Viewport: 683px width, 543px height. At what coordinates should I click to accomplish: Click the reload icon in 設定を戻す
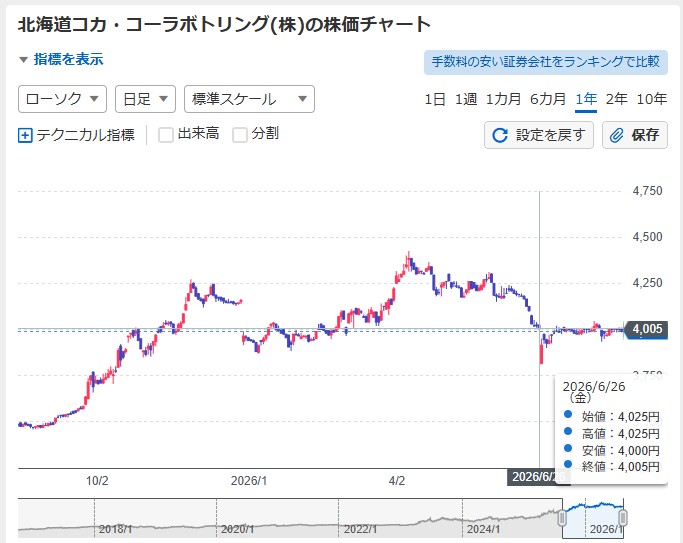[500, 135]
